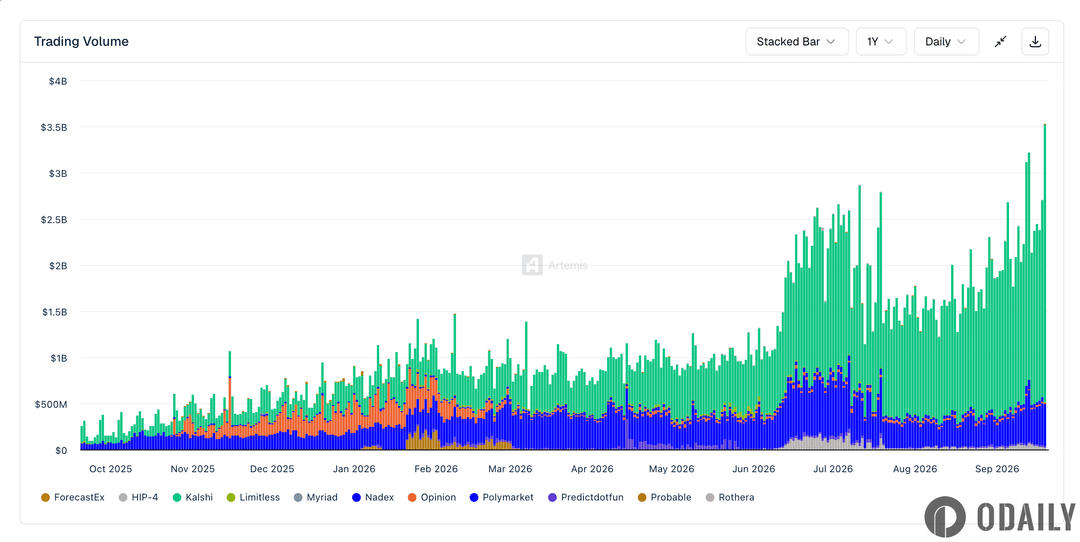
Task: Toggle Nadex series in the legend
Action: pyautogui.click(x=373, y=497)
